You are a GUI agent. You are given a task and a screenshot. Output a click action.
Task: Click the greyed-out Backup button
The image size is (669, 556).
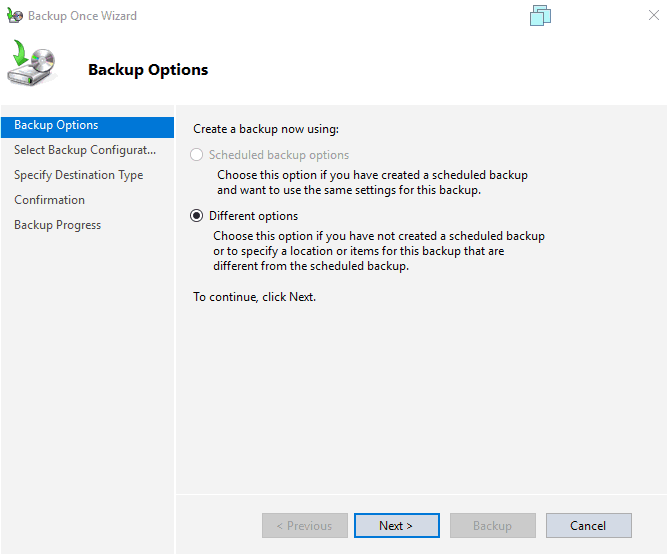pyautogui.click(x=492, y=526)
